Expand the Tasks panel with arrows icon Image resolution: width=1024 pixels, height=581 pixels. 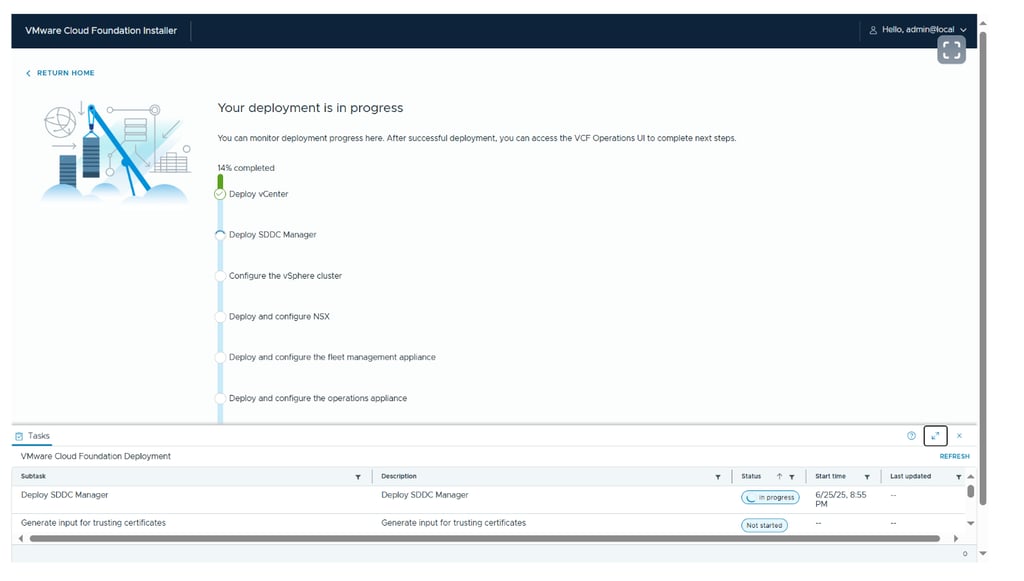(x=935, y=436)
